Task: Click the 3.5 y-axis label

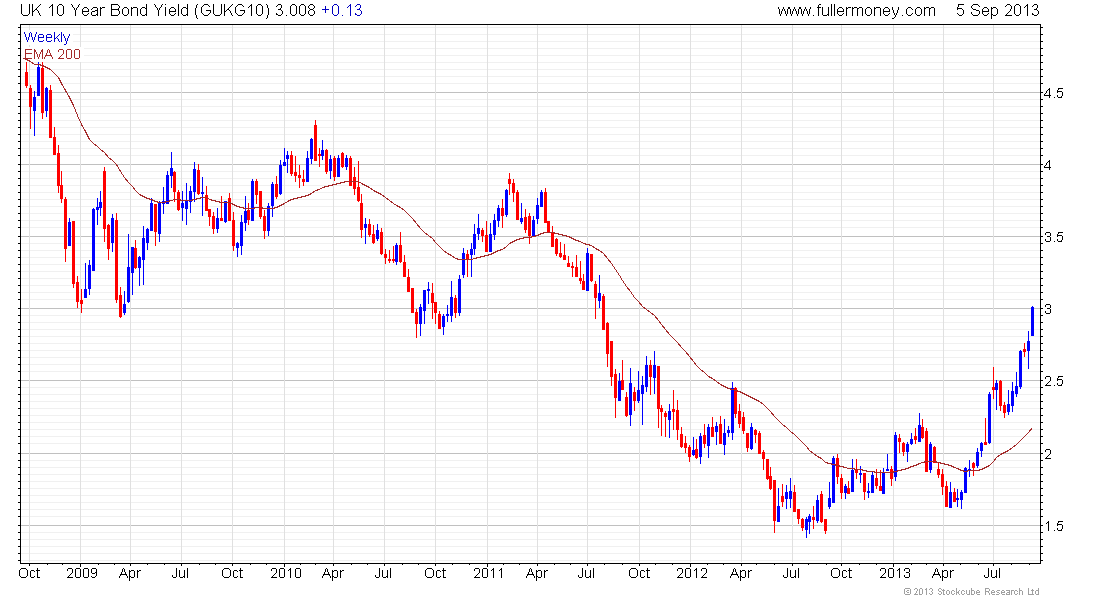Action: pos(1053,237)
